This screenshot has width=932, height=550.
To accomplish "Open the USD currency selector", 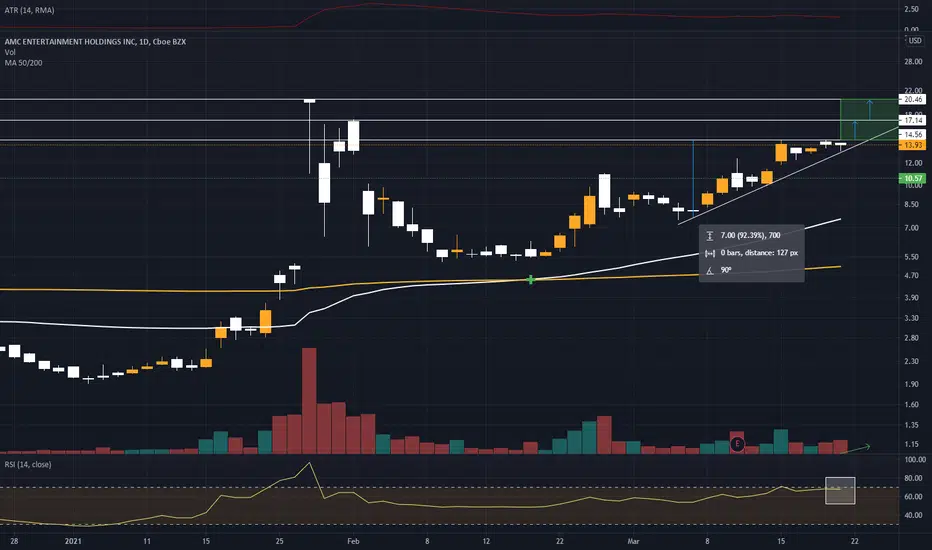I will pos(915,40).
